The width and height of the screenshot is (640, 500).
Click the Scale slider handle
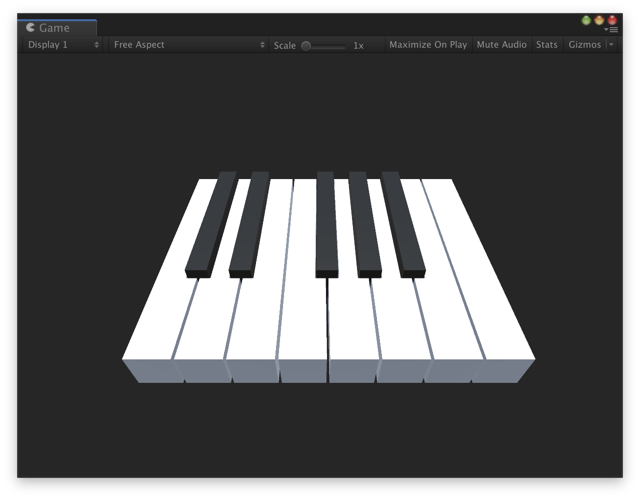point(306,45)
